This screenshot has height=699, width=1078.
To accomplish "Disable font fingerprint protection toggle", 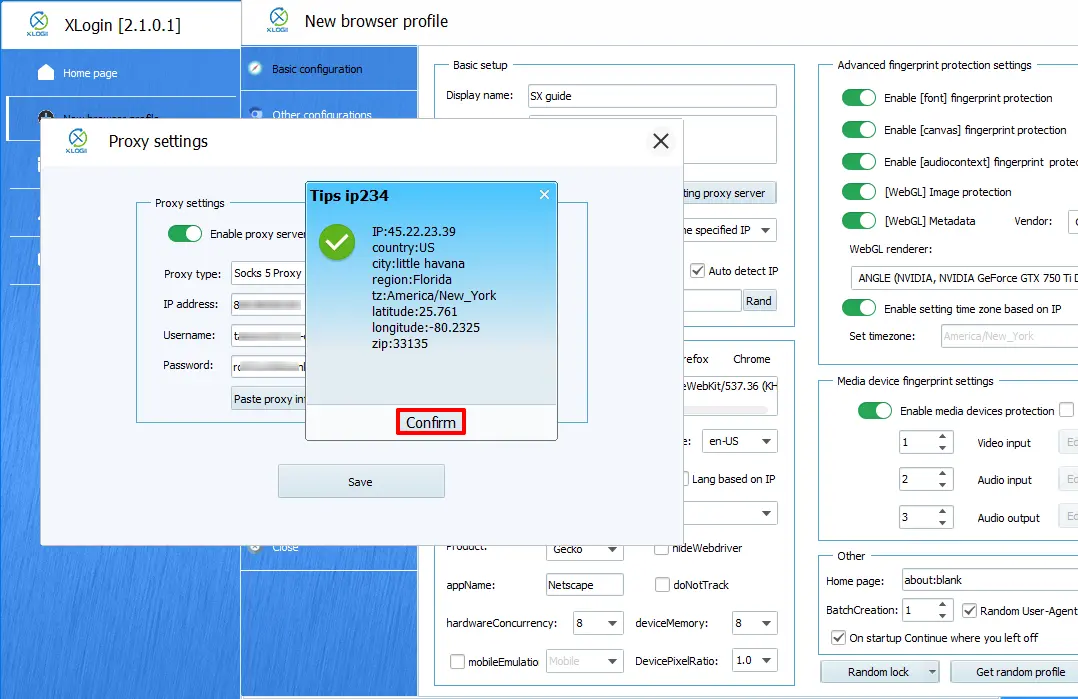I will tap(858, 98).
